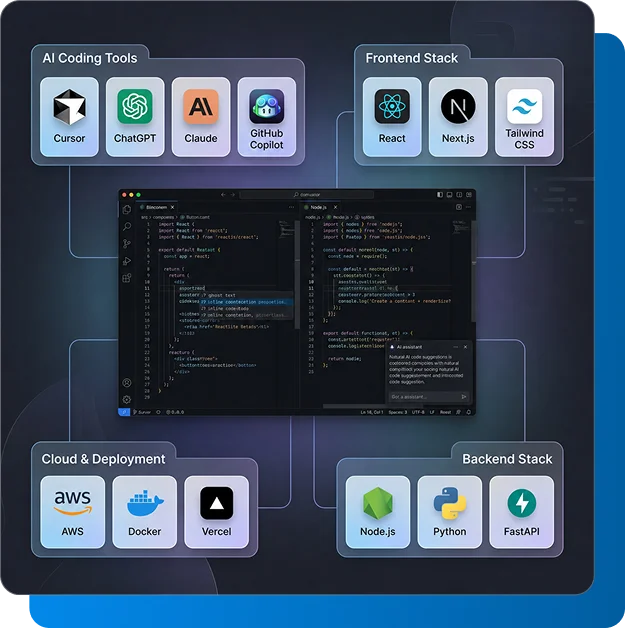The image size is (625, 628).
Task: Click the 'Cloud & Deployment' heading
Action: click(x=103, y=459)
